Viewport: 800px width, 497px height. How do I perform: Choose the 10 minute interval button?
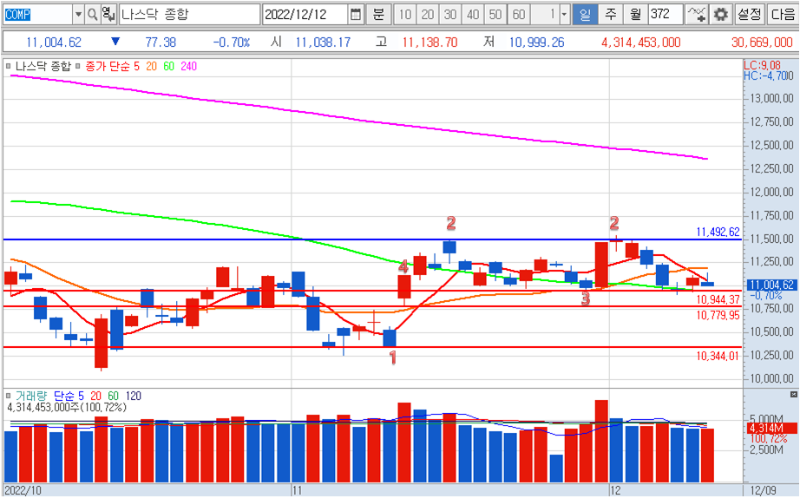point(405,14)
